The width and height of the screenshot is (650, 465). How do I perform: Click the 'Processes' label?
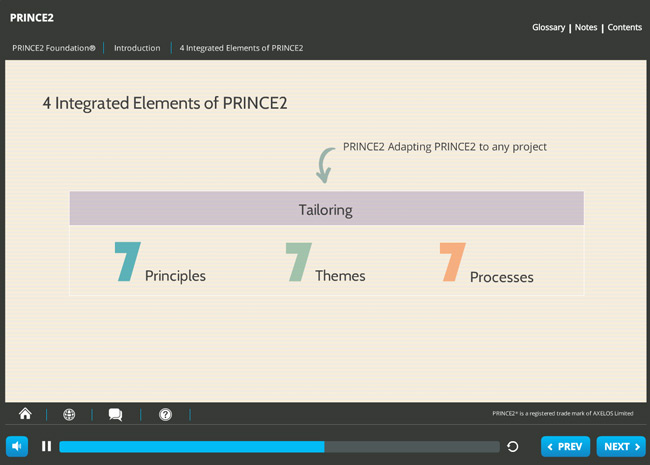coord(502,277)
